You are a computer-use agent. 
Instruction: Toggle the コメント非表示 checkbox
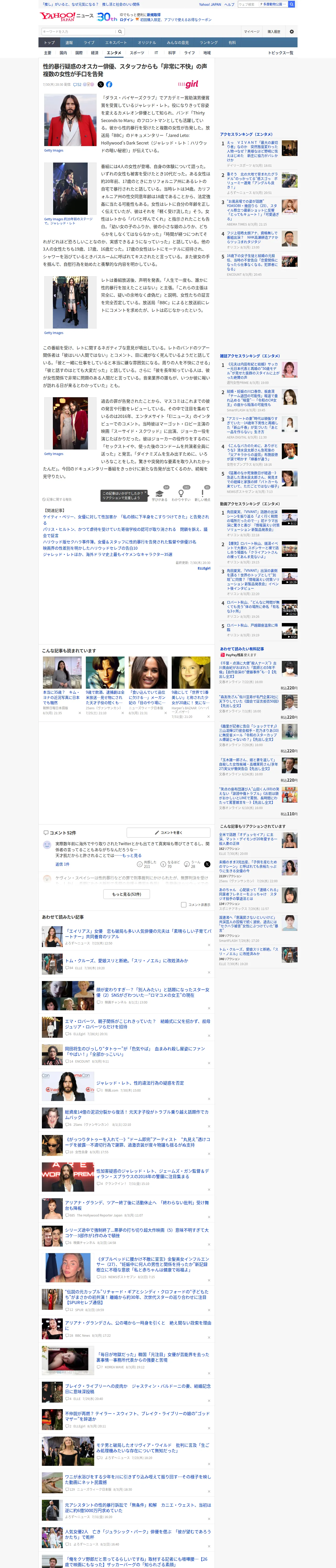pos(183,904)
